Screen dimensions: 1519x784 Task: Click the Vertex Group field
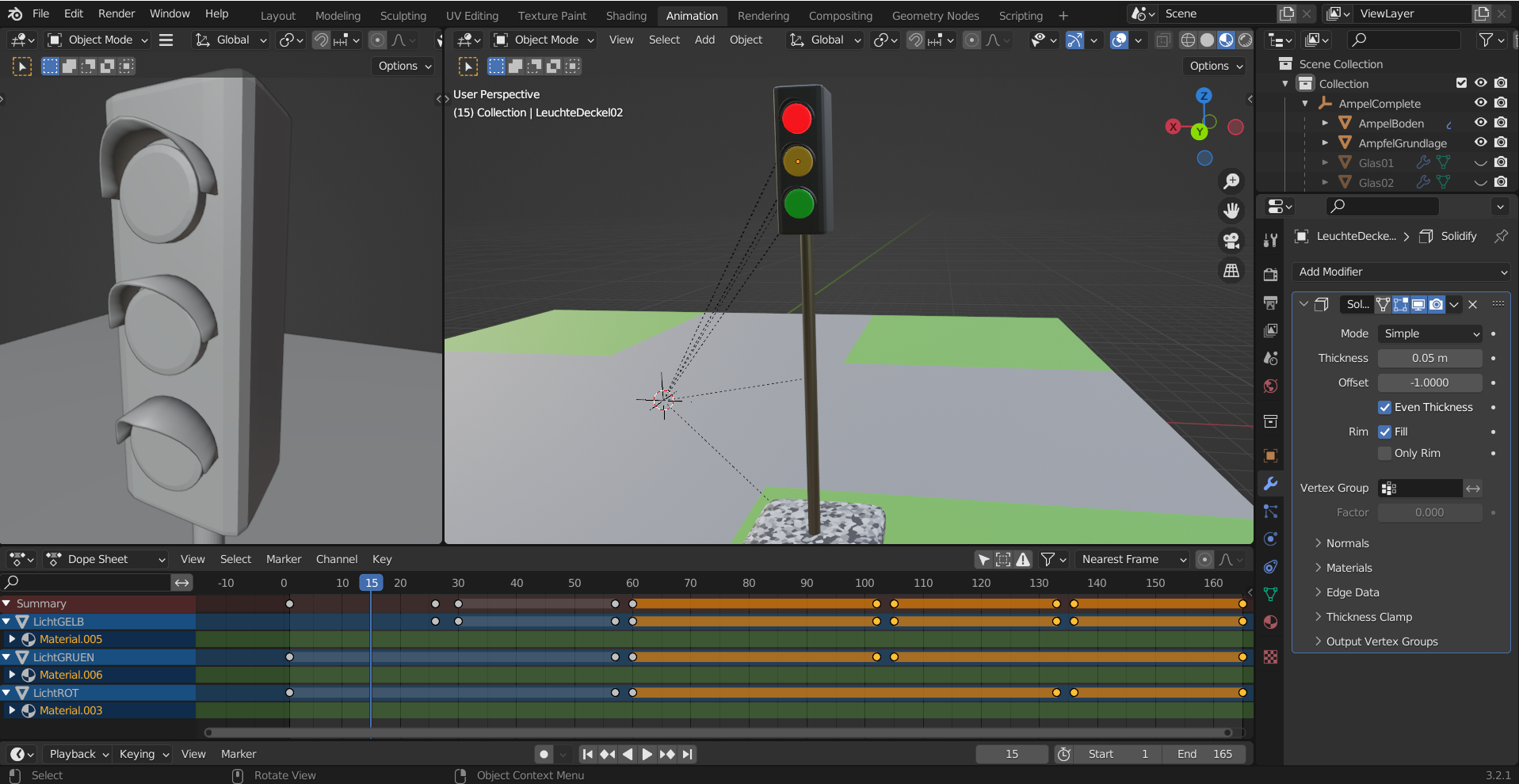1420,488
